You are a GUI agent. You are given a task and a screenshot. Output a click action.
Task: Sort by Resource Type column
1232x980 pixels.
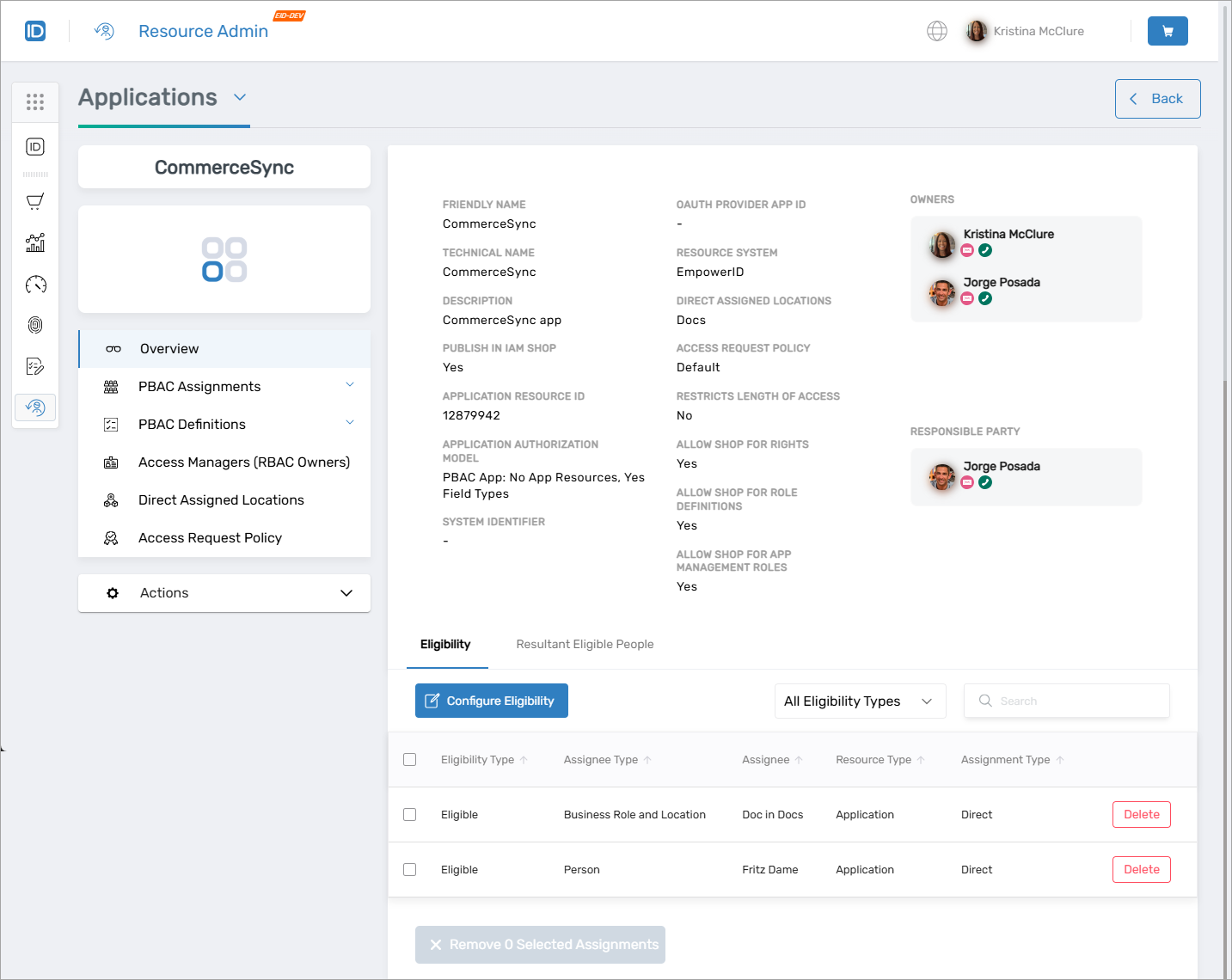tap(880, 760)
